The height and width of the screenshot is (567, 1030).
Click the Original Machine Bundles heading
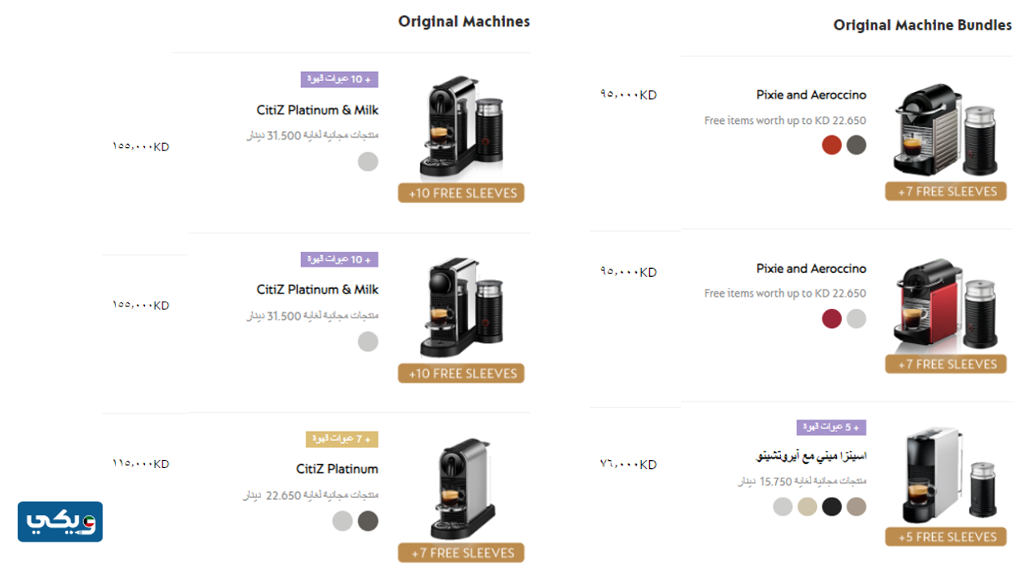click(x=922, y=25)
